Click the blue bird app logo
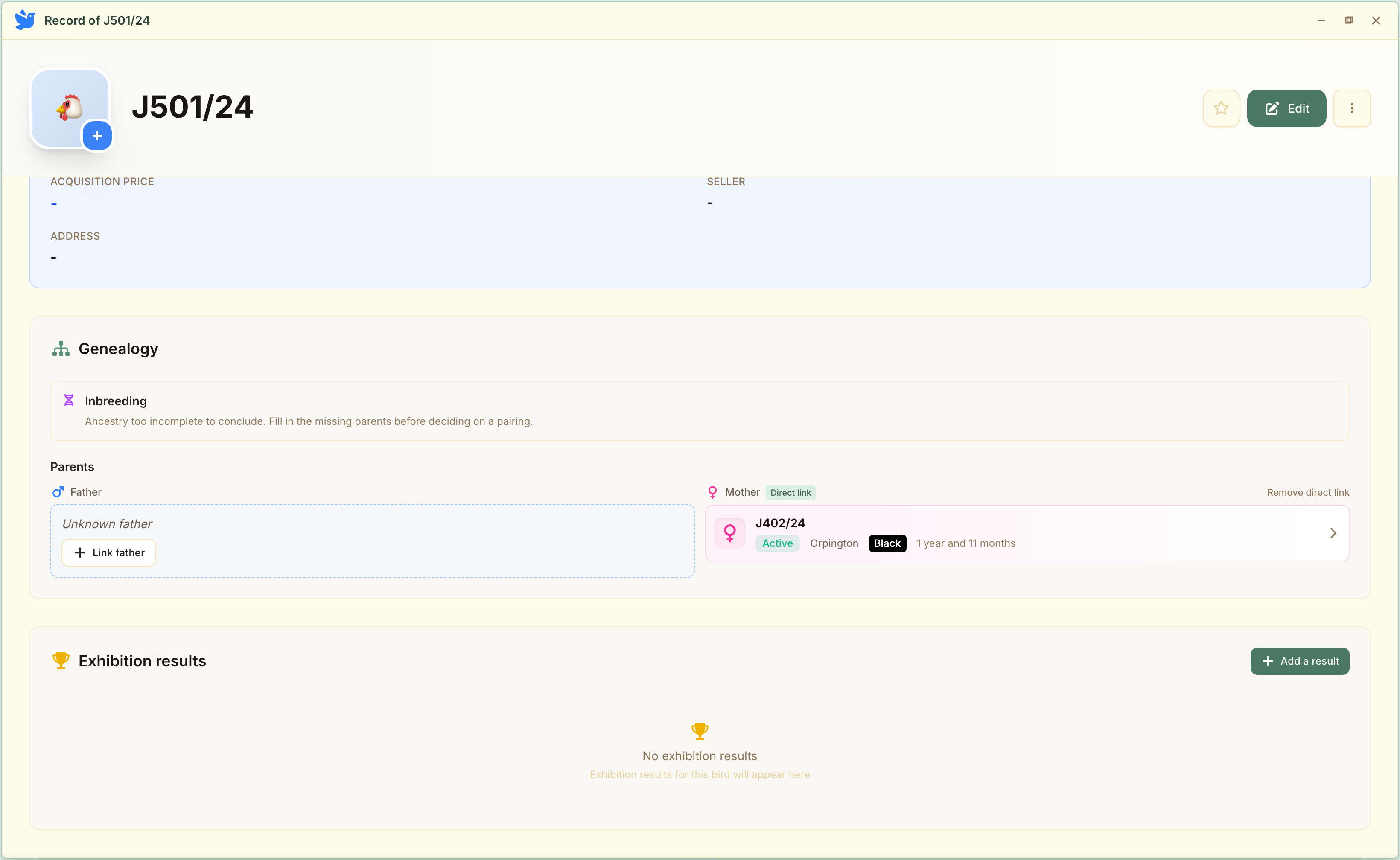This screenshot has width=1400, height=860. click(24, 20)
